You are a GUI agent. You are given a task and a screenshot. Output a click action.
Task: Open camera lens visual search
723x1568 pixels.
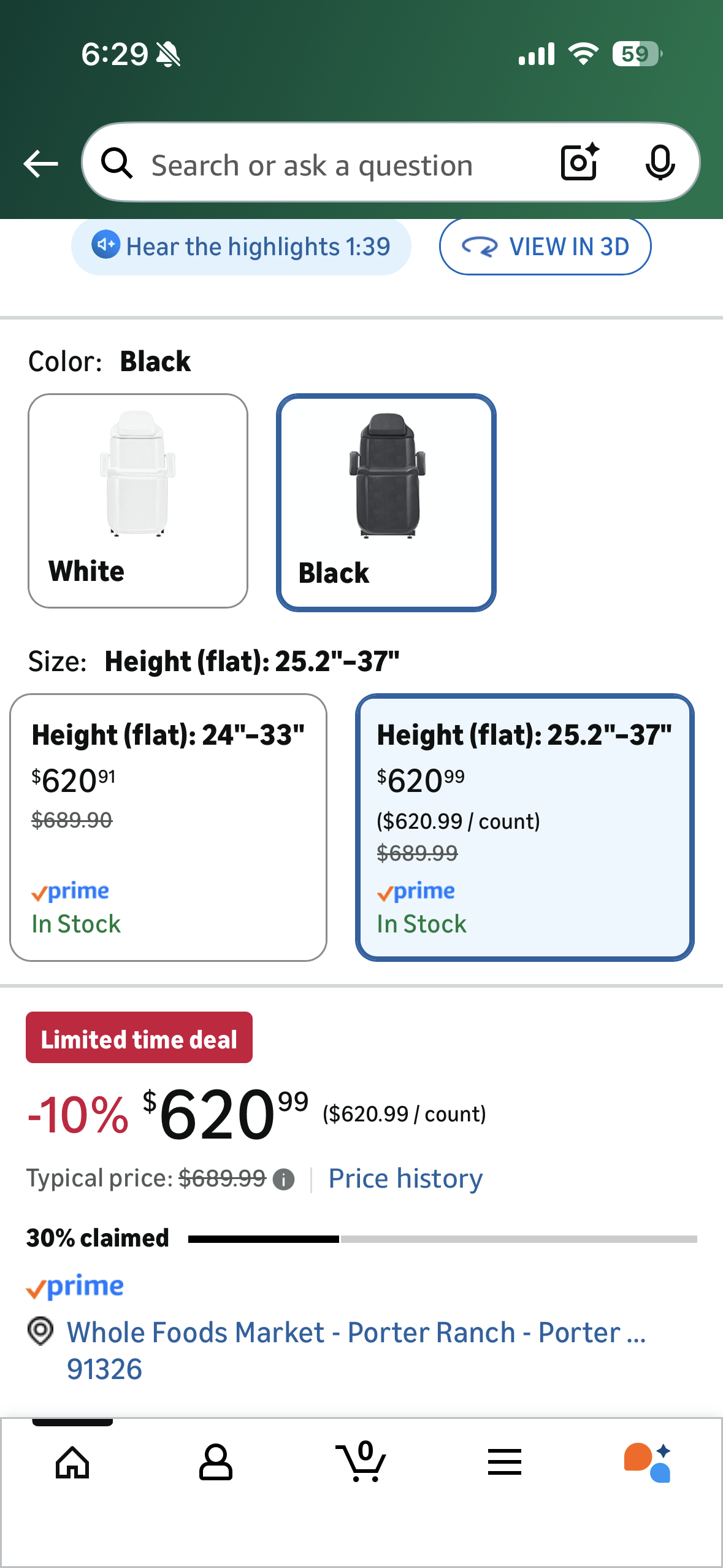coord(579,163)
